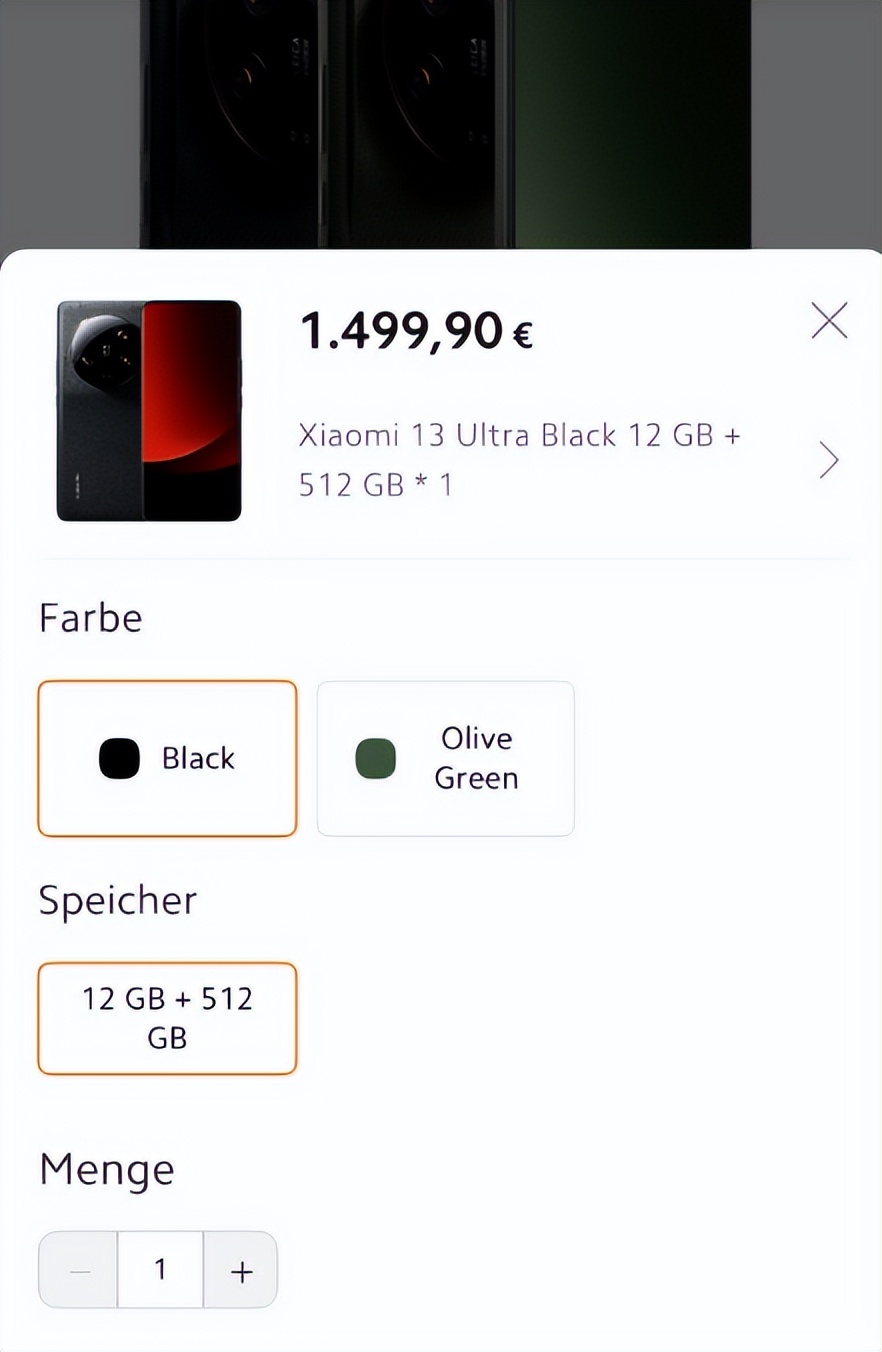Image resolution: width=882 pixels, height=1352 pixels.
Task: Open Xiaomi 13 Ultra Black product link
Action: point(519,460)
